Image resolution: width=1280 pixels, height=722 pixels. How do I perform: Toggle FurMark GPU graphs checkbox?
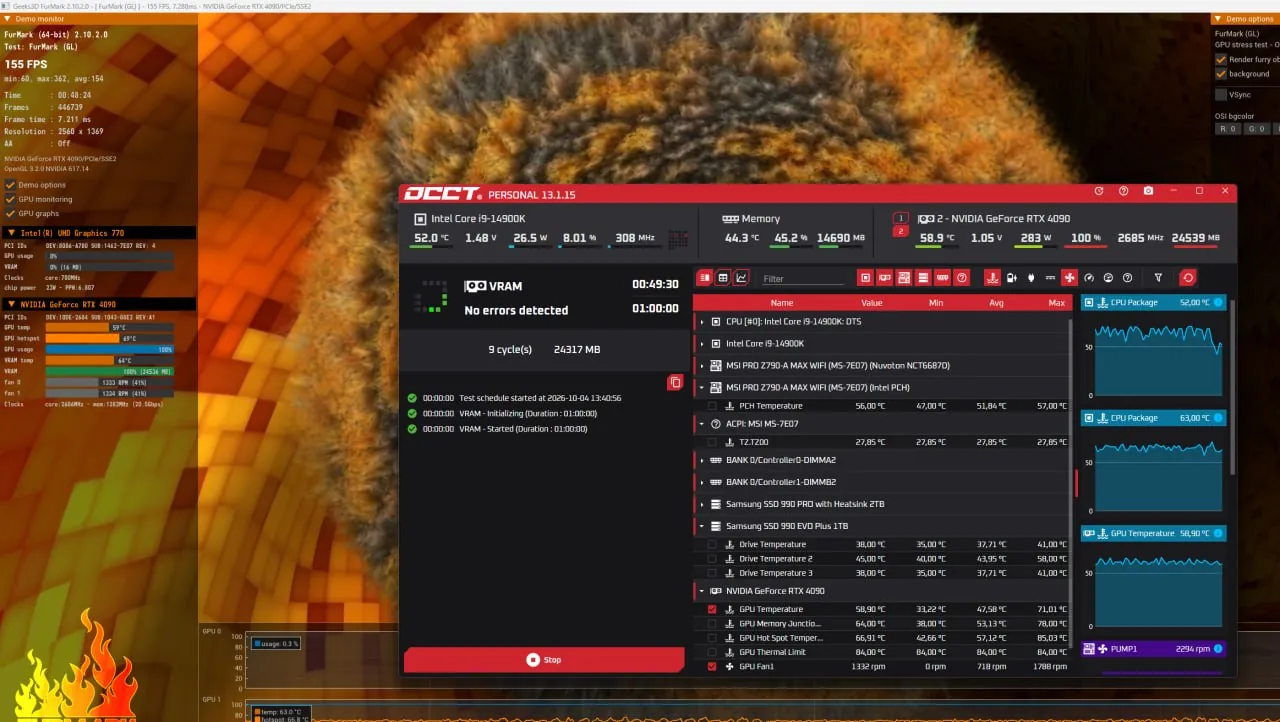[10, 213]
